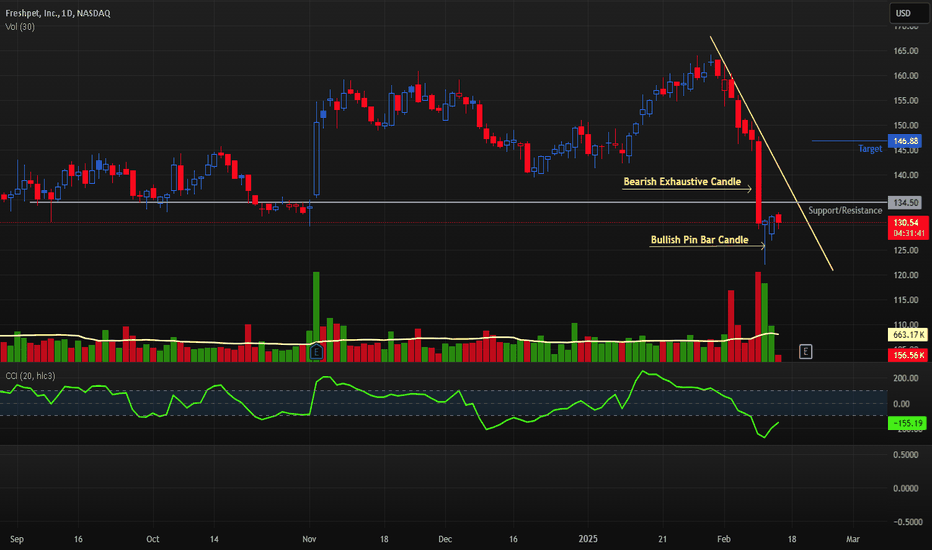The height and width of the screenshot is (550, 932).
Task: Click the 200.00 CCI scale label
Action: coord(905,378)
